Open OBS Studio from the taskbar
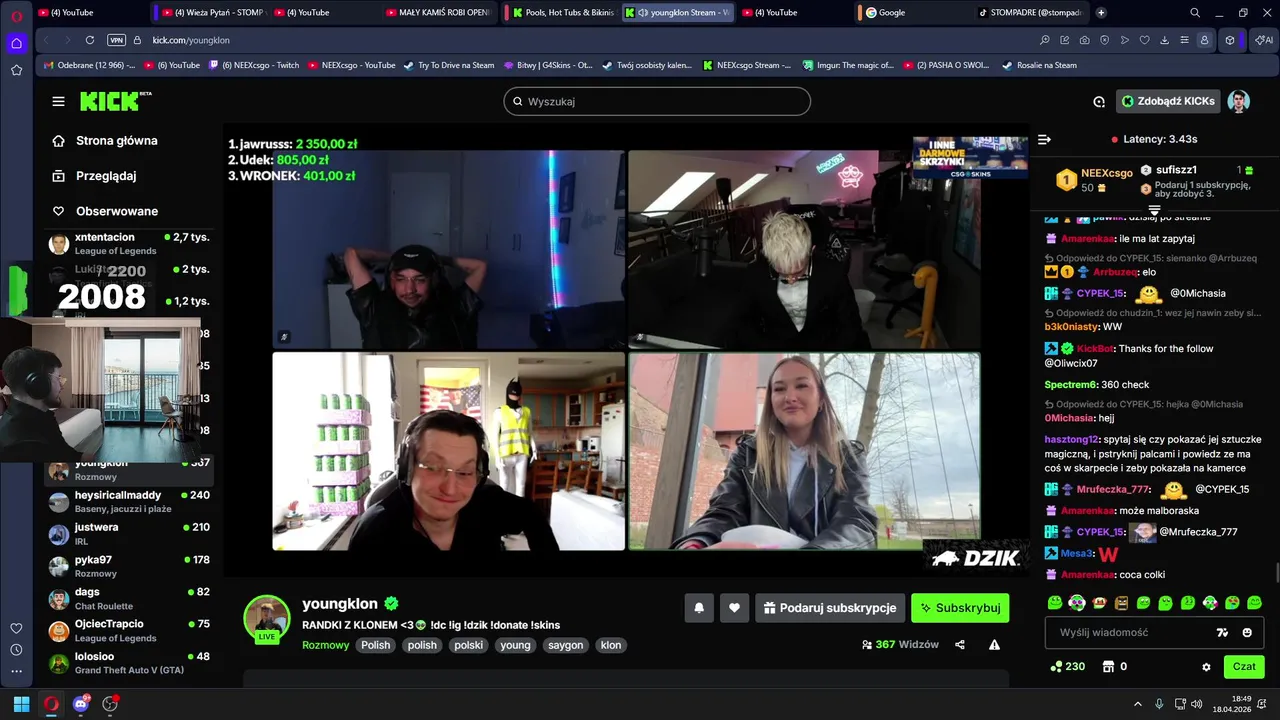 [x=110, y=704]
